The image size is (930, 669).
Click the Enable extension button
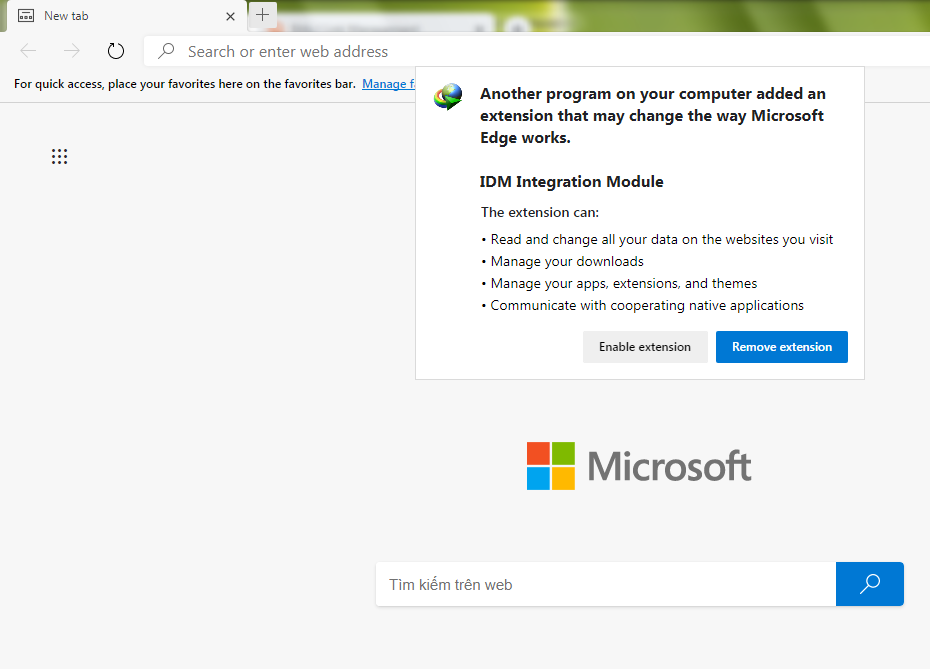pyautogui.click(x=645, y=347)
